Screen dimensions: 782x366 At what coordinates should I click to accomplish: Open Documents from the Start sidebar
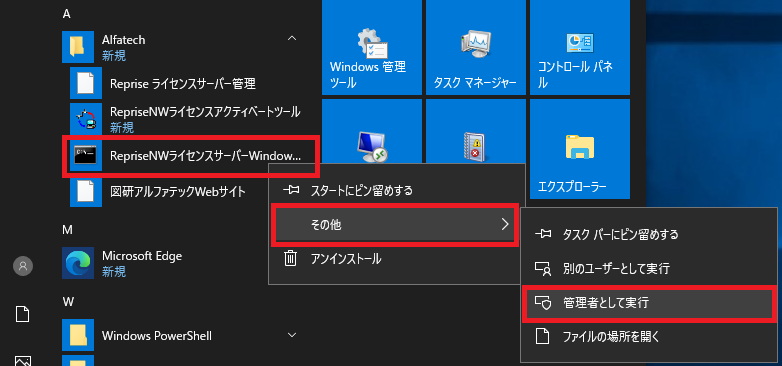coord(23,315)
